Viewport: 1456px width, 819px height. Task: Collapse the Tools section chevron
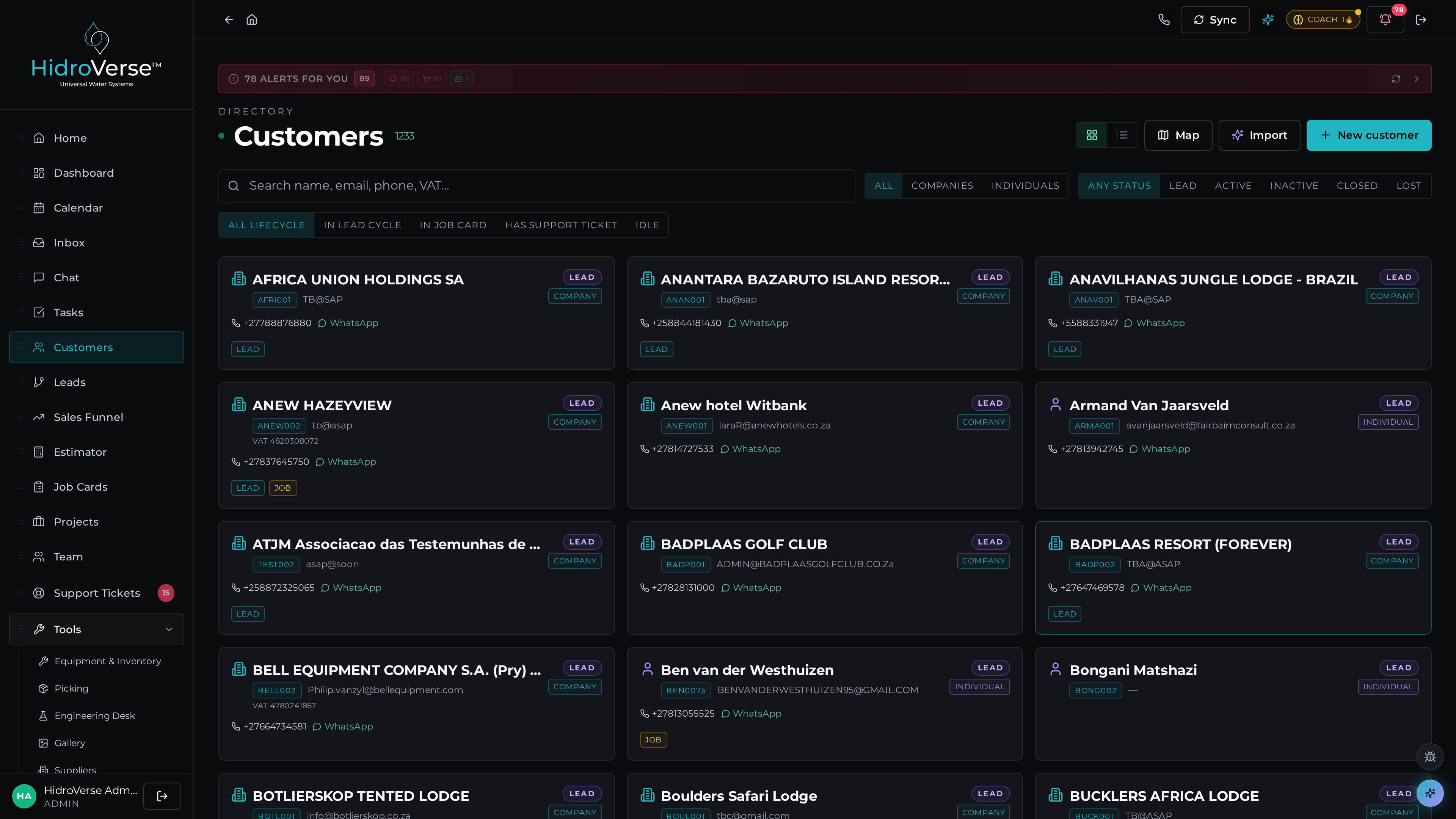(x=169, y=630)
